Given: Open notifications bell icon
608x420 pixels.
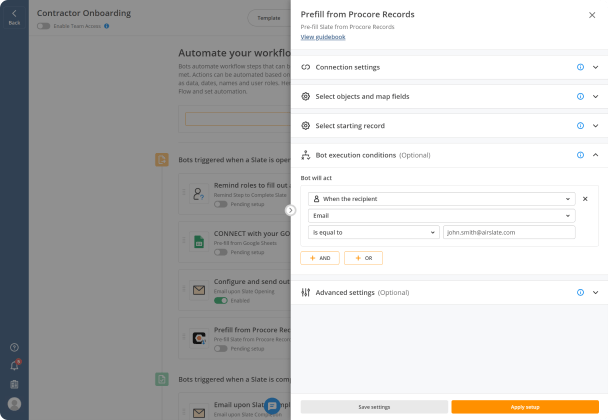Looking at the screenshot, I should (x=14, y=365).
